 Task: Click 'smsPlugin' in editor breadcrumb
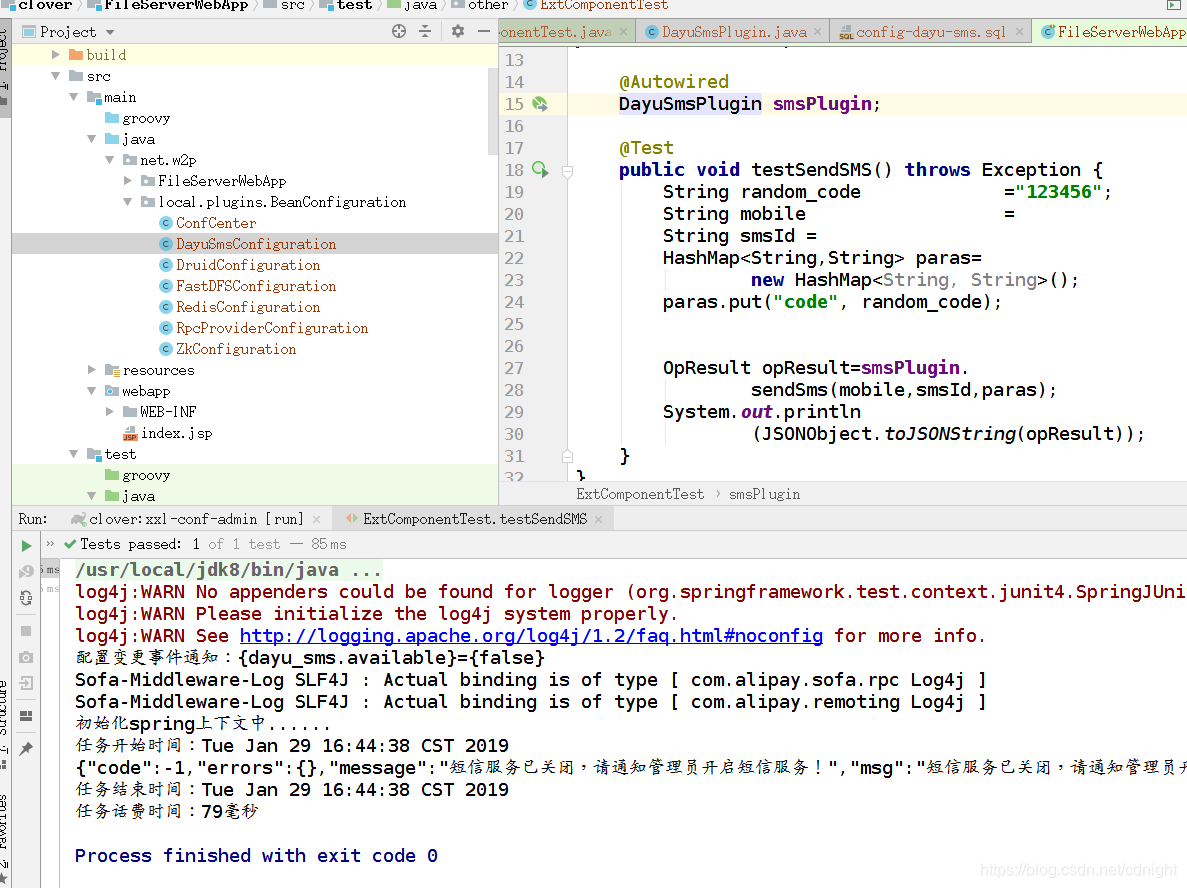(x=764, y=494)
